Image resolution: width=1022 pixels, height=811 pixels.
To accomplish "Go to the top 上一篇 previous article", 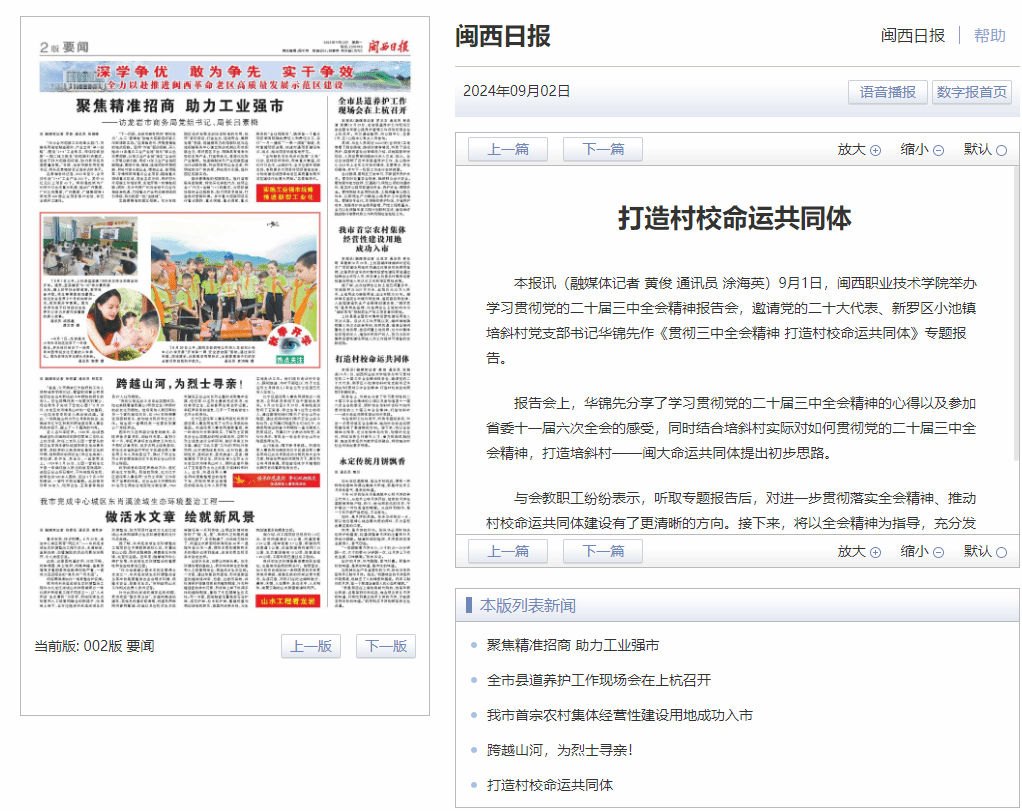I will pyautogui.click(x=508, y=150).
